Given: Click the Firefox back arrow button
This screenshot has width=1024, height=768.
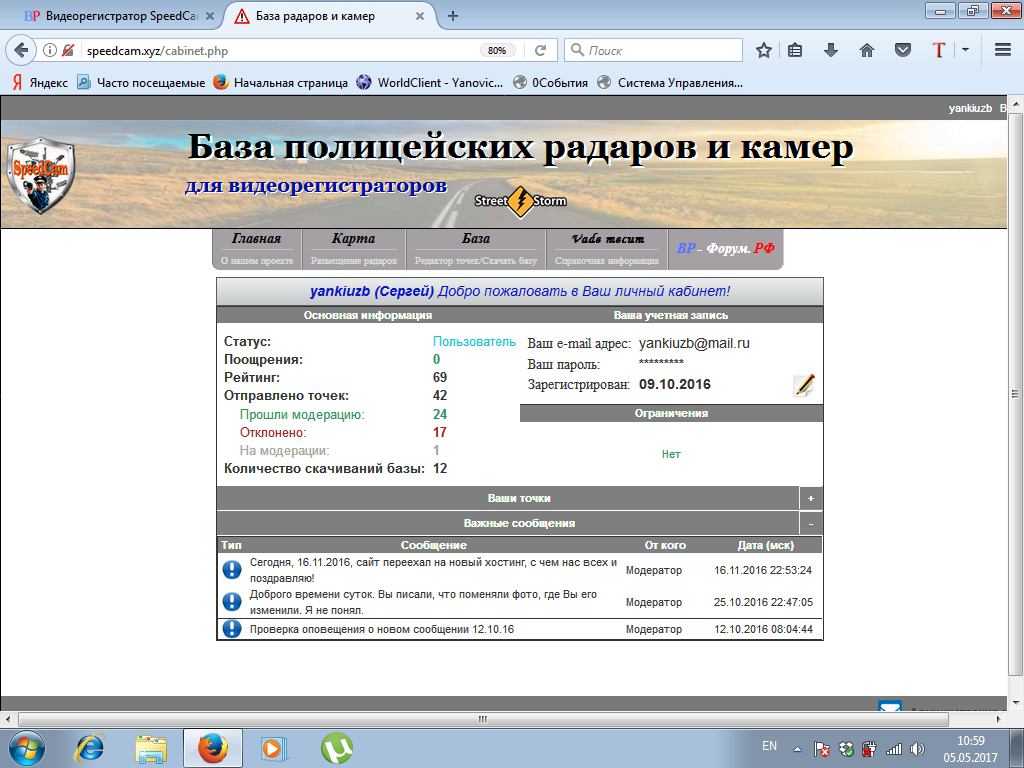Looking at the screenshot, I should (21, 50).
